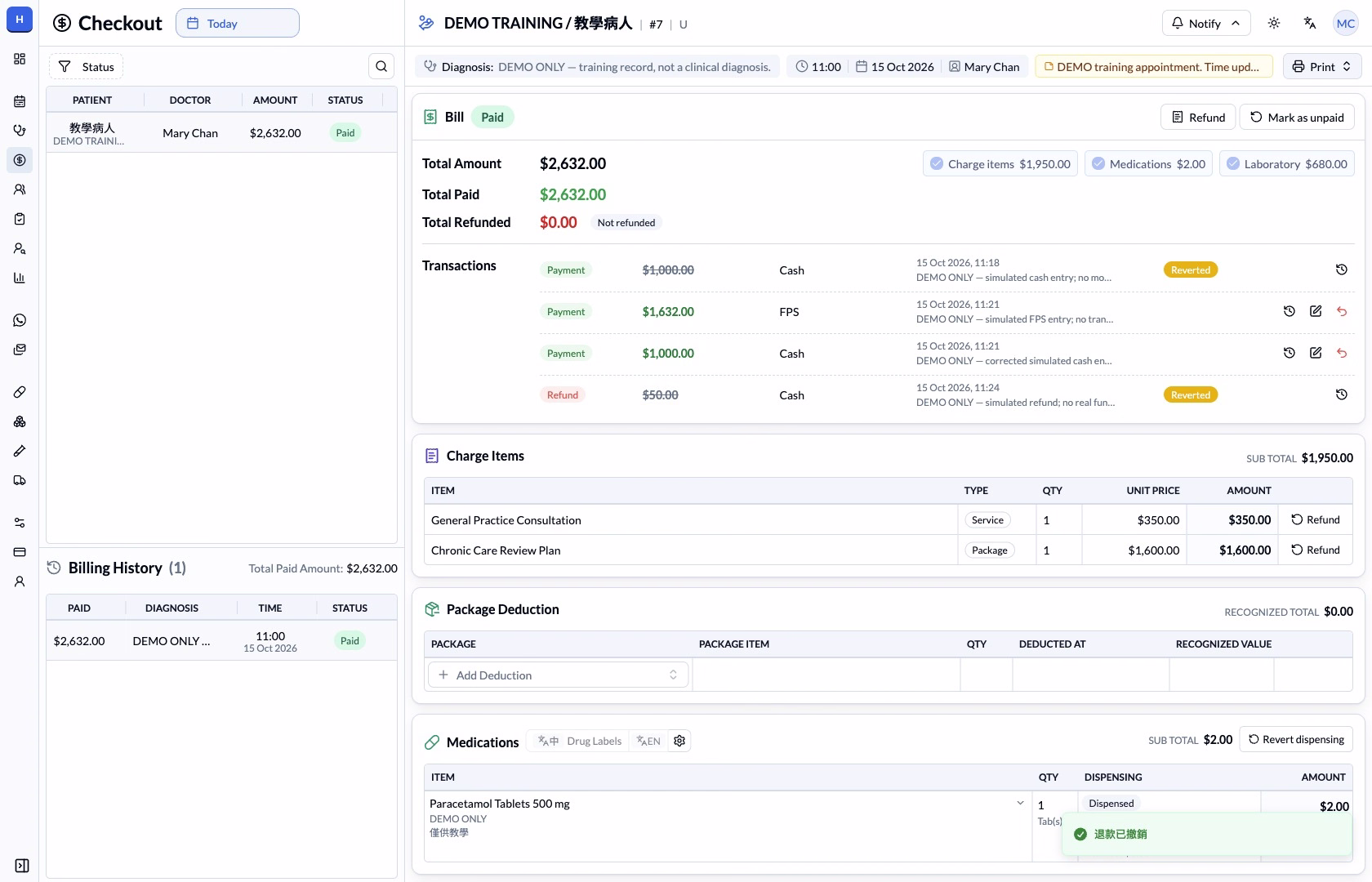Revert the $1,632.00 FPS payment
This screenshot has height=882, width=1372.
pos(1341,311)
